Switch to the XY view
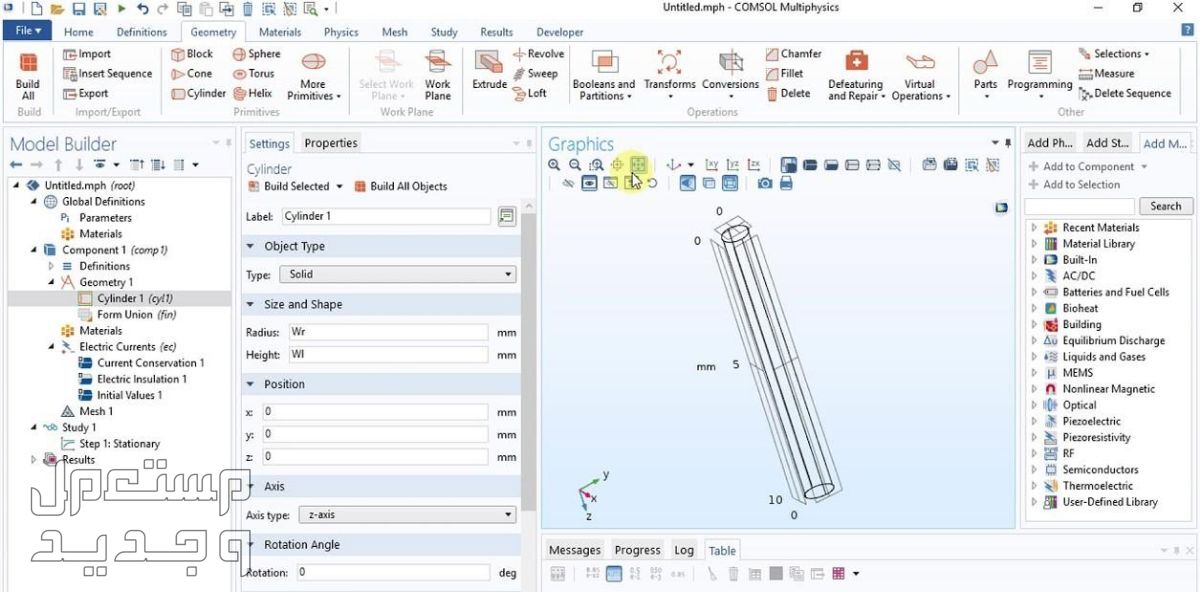Image resolution: width=1200 pixels, height=592 pixels. 712,165
